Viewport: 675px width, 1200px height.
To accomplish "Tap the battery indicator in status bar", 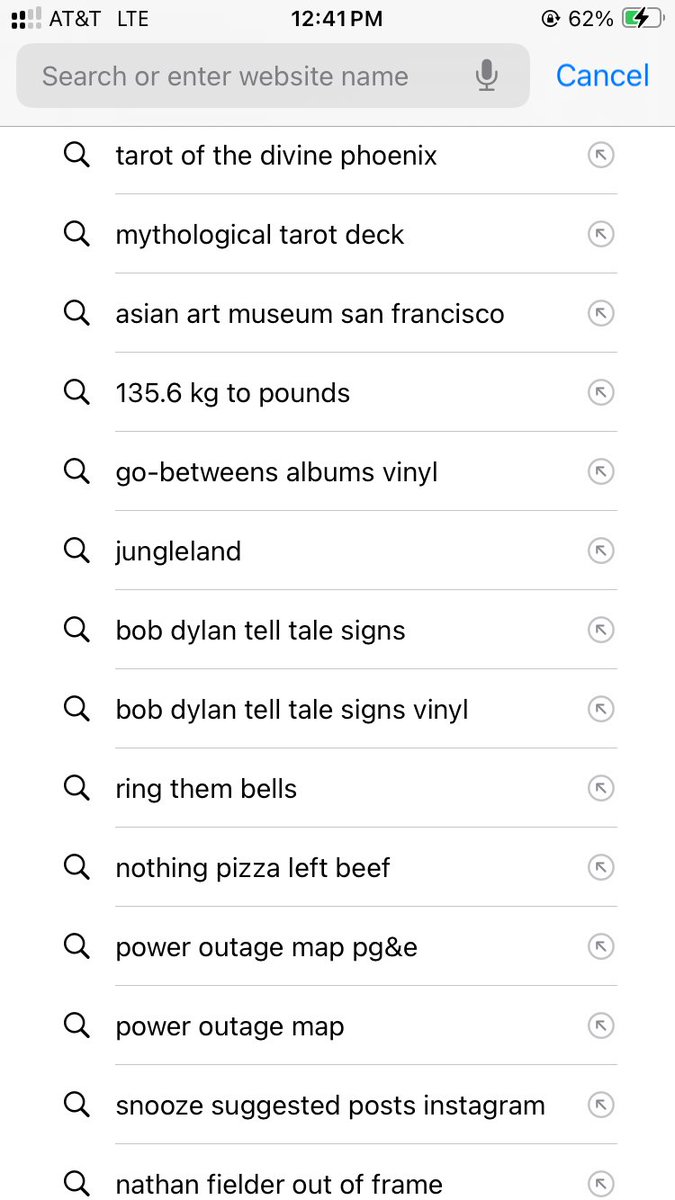I will point(641,18).
